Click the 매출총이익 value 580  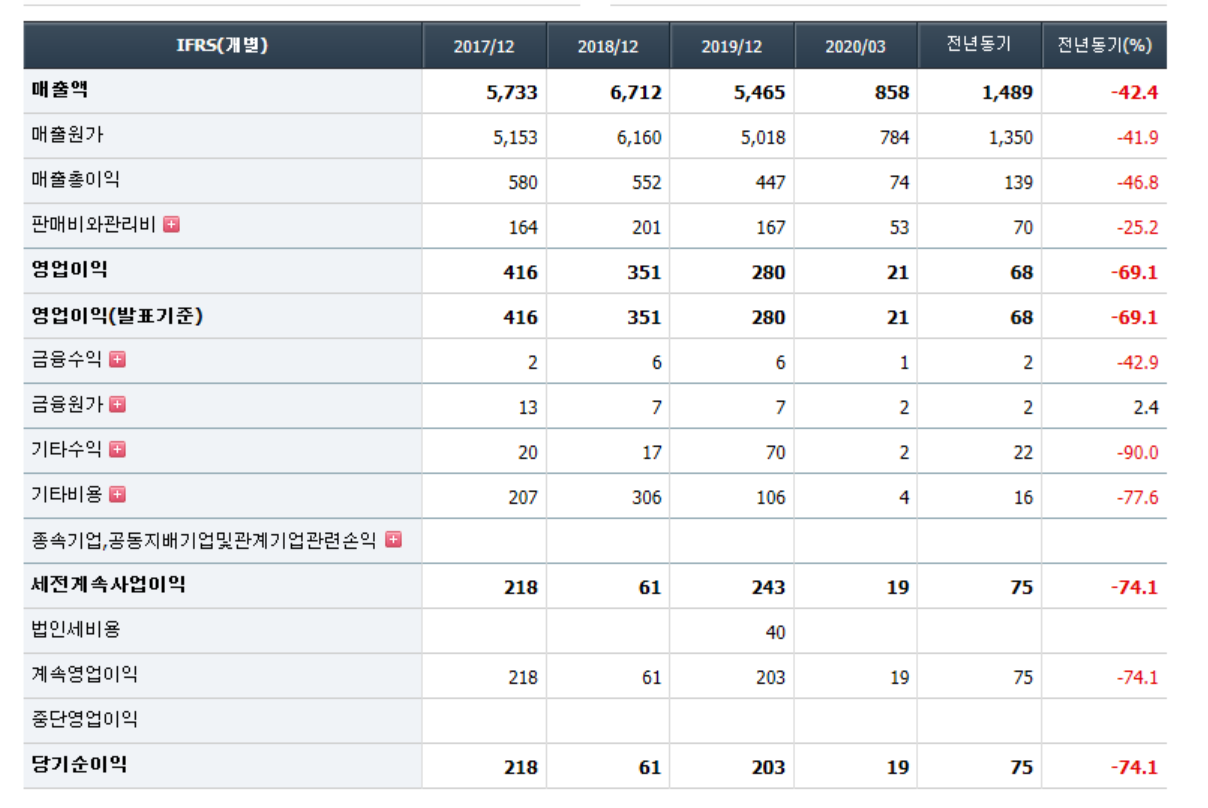point(522,183)
